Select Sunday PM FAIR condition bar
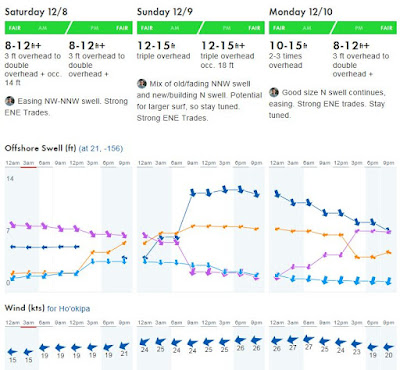The height and width of the screenshot is (370, 400). coord(232,28)
